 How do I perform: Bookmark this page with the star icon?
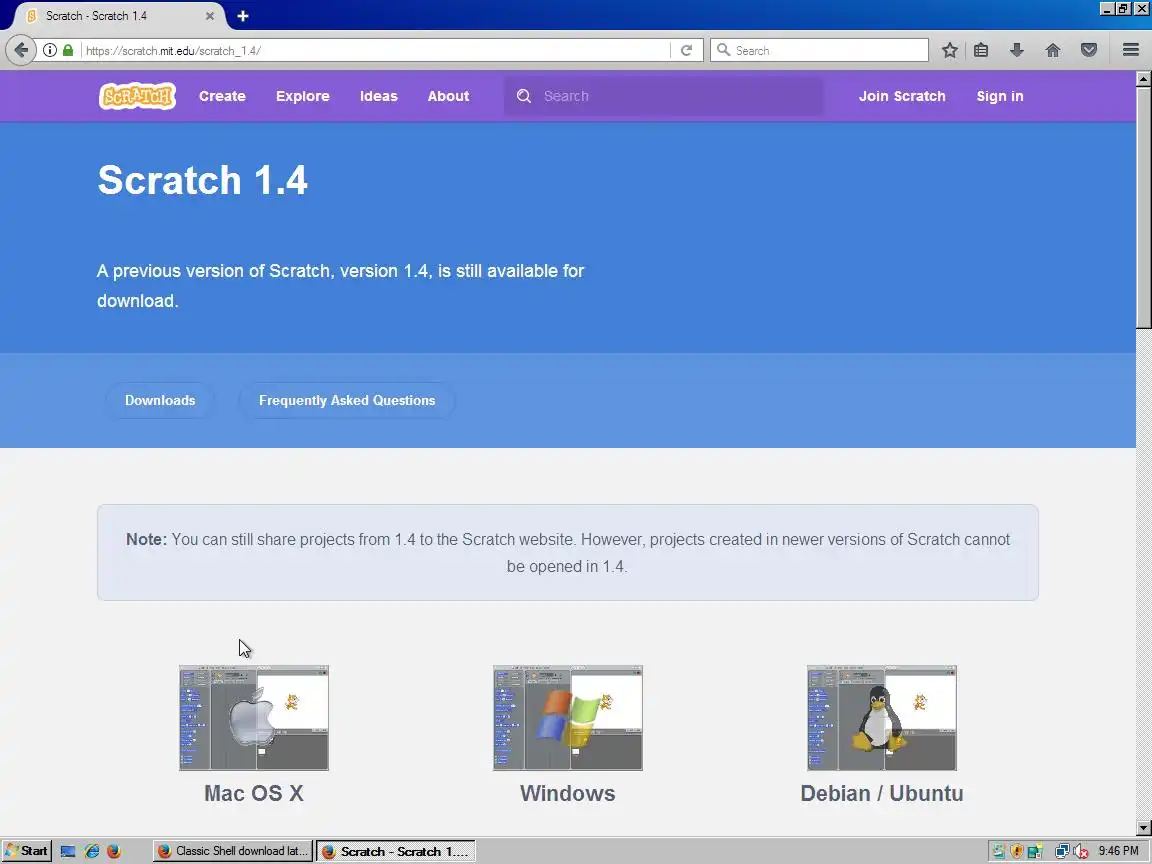(949, 50)
